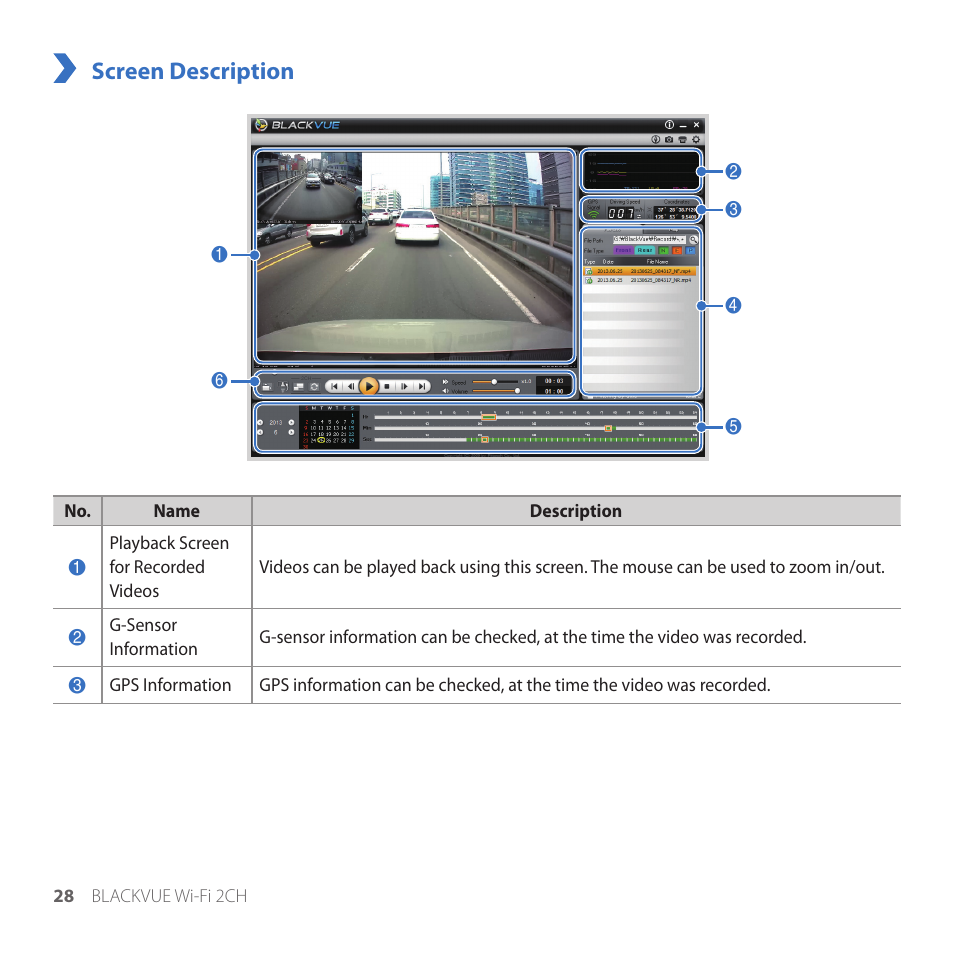Select the highlighted file ending _NF.mp4
954x954 pixels.
tap(639, 271)
